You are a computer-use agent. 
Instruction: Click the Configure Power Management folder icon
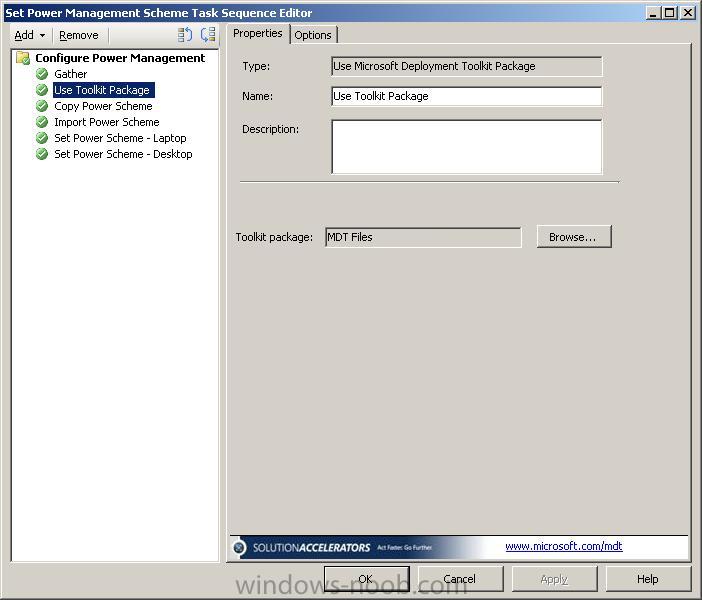23,58
